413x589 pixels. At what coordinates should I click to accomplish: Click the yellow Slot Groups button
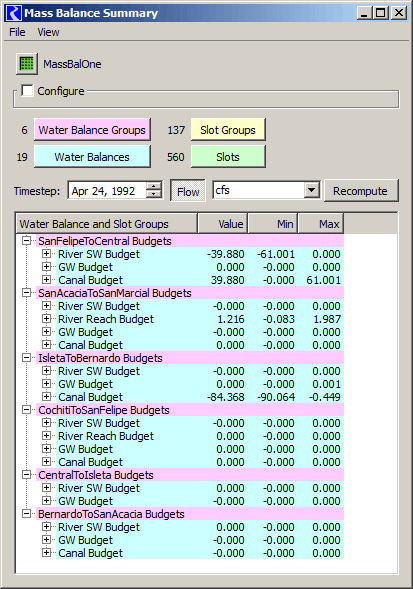pos(228,130)
